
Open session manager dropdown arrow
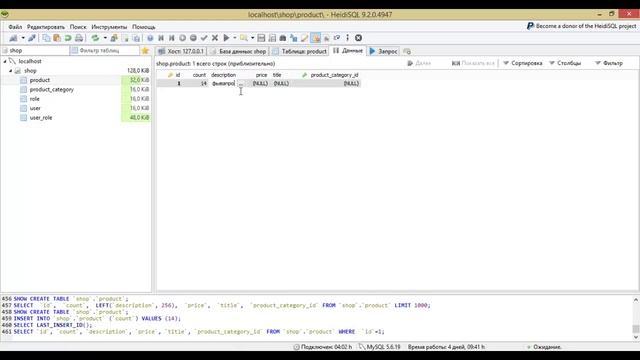pyautogui.click(x=23, y=38)
